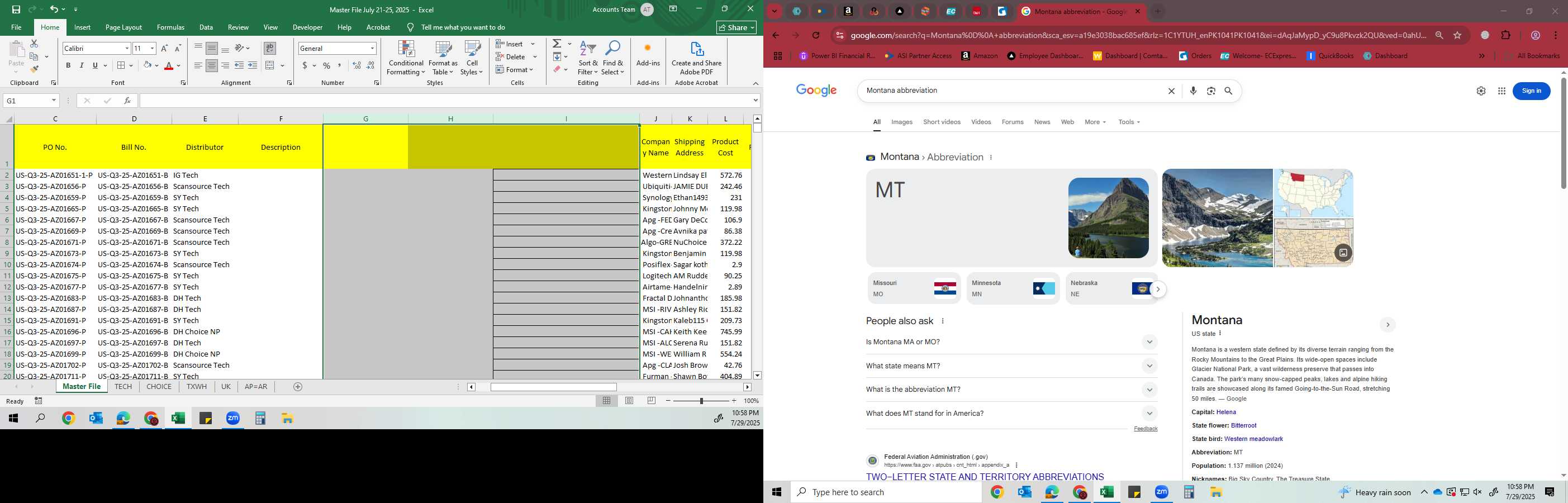Open the File menu in Excel
The image size is (1568, 503).
pos(16,27)
